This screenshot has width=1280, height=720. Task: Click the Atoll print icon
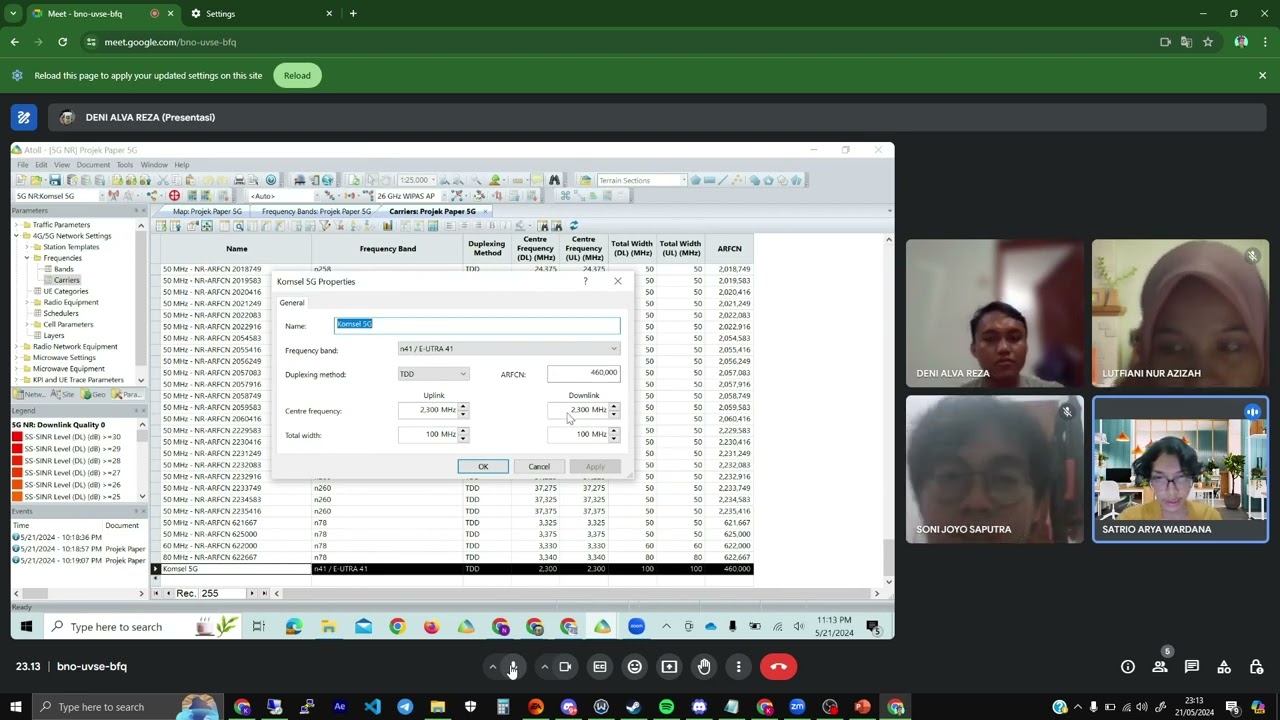239,180
